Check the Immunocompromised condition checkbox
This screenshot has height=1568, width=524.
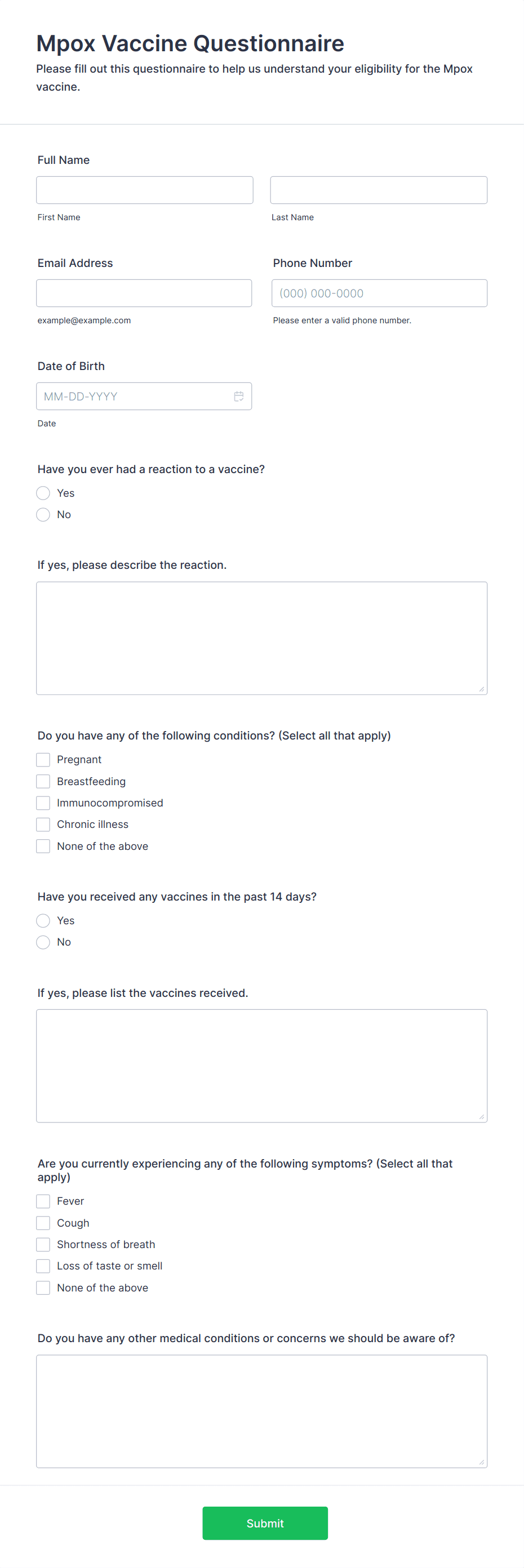pos(43,802)
